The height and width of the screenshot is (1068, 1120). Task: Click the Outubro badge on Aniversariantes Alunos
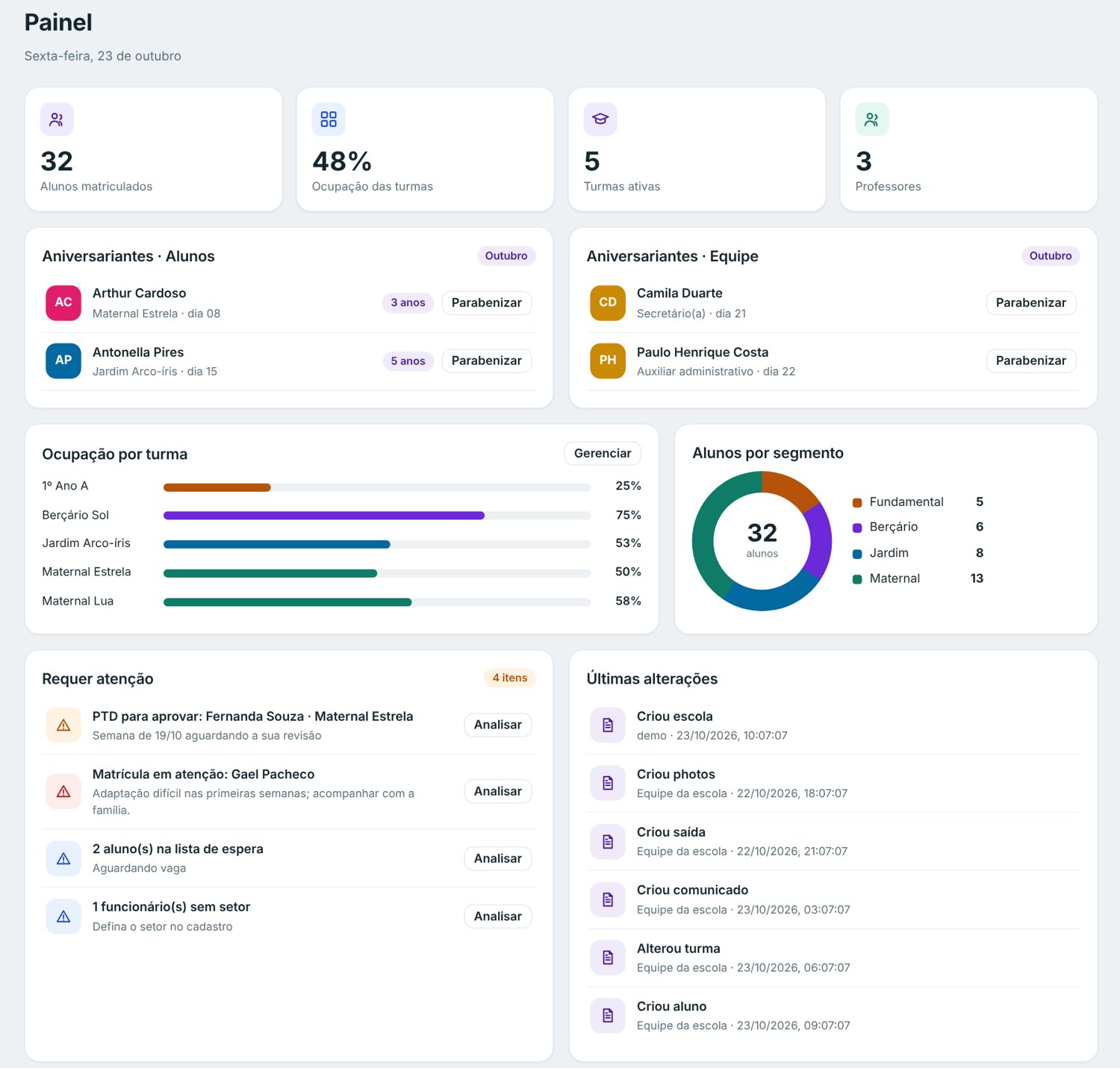pyautogui.click(x=506, y=256)
